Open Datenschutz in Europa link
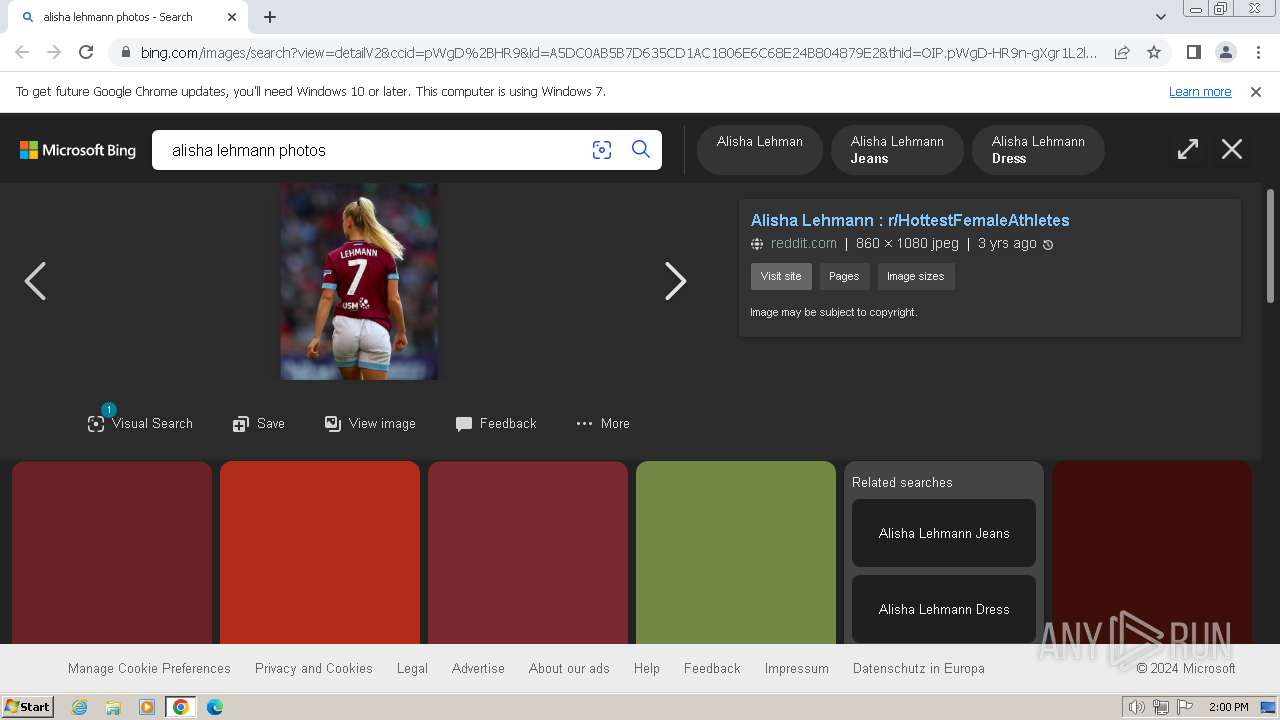Viewport: 1280px width, 720px height. click(x=919, y=668)
